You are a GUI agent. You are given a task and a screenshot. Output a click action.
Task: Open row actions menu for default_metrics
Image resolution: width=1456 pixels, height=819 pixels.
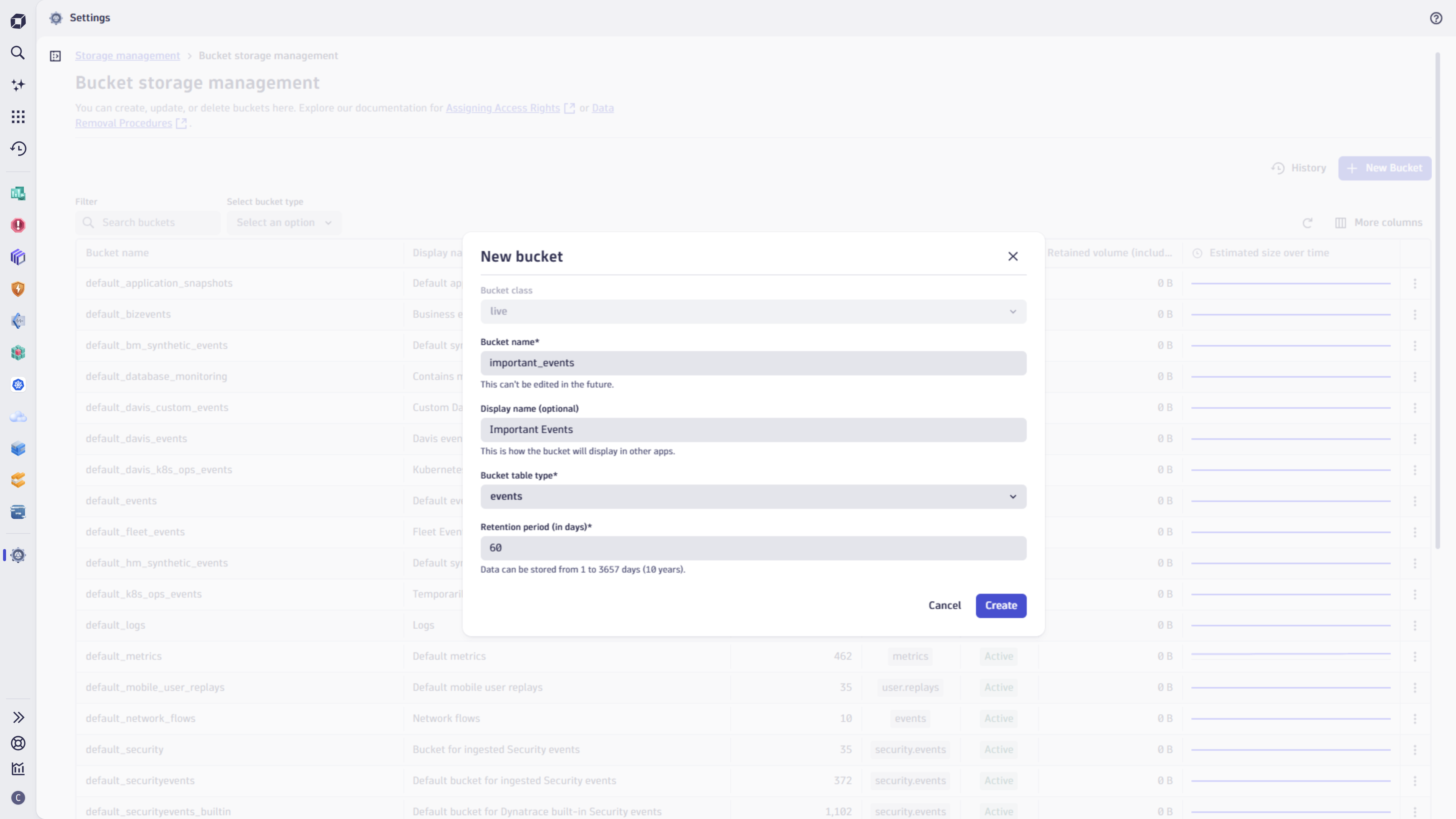click(x=1415, y=656)
